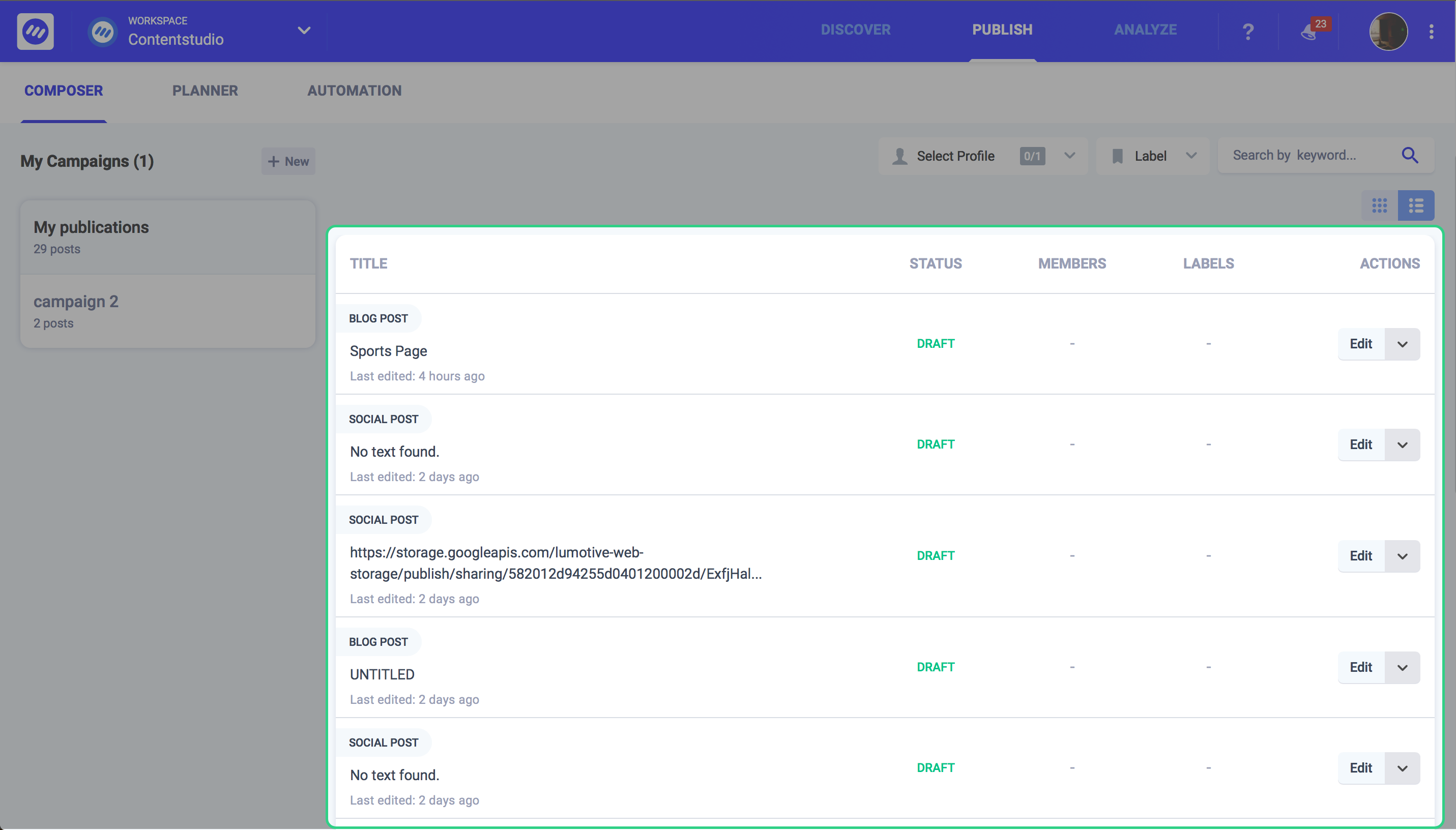
Task: Open campaign 2 in sidebar
Action: point(167,311)
